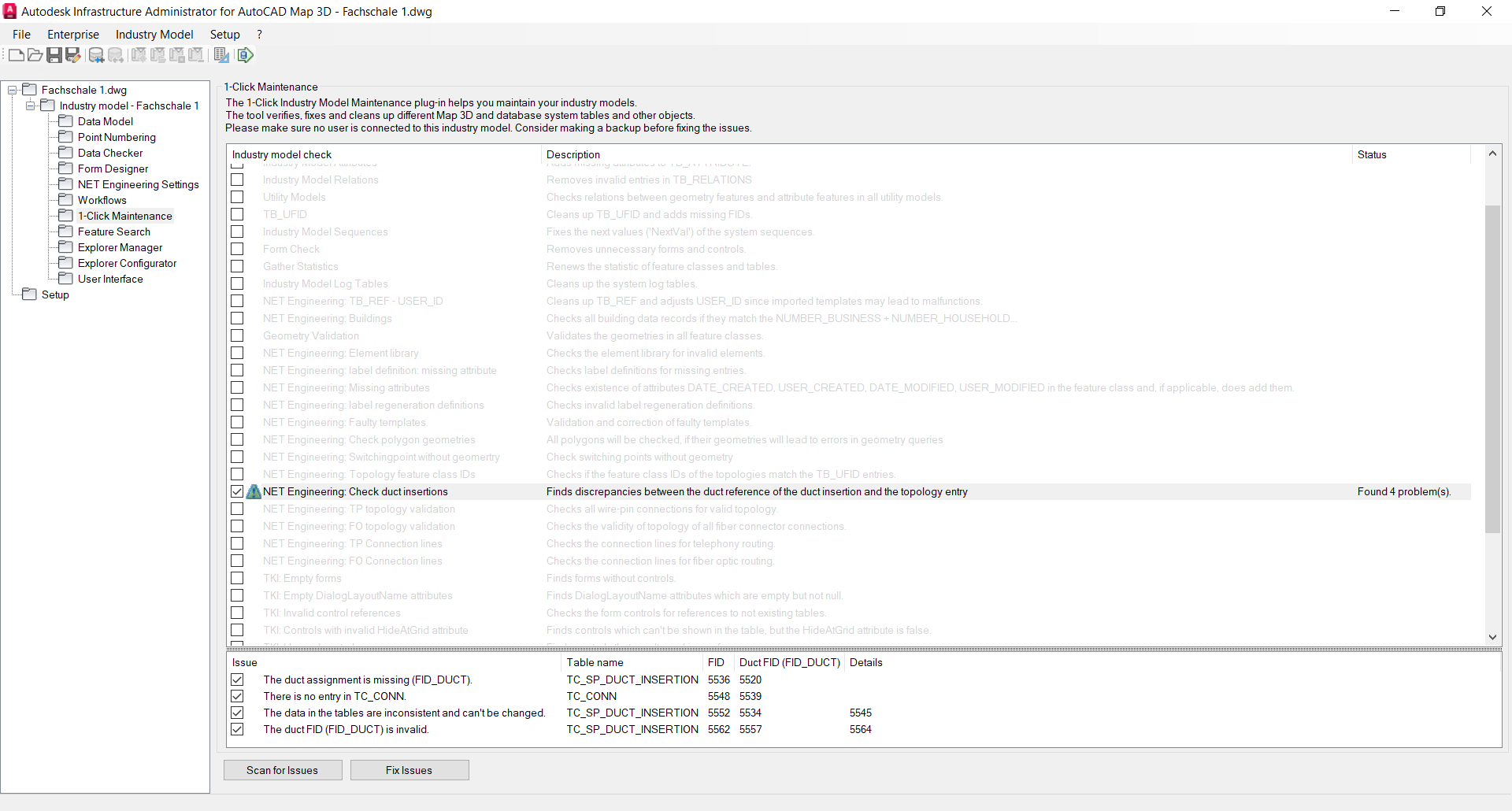Open the Setup menu
The image size is (1512, 811).
pyautogui.click(x=224, y=35)
